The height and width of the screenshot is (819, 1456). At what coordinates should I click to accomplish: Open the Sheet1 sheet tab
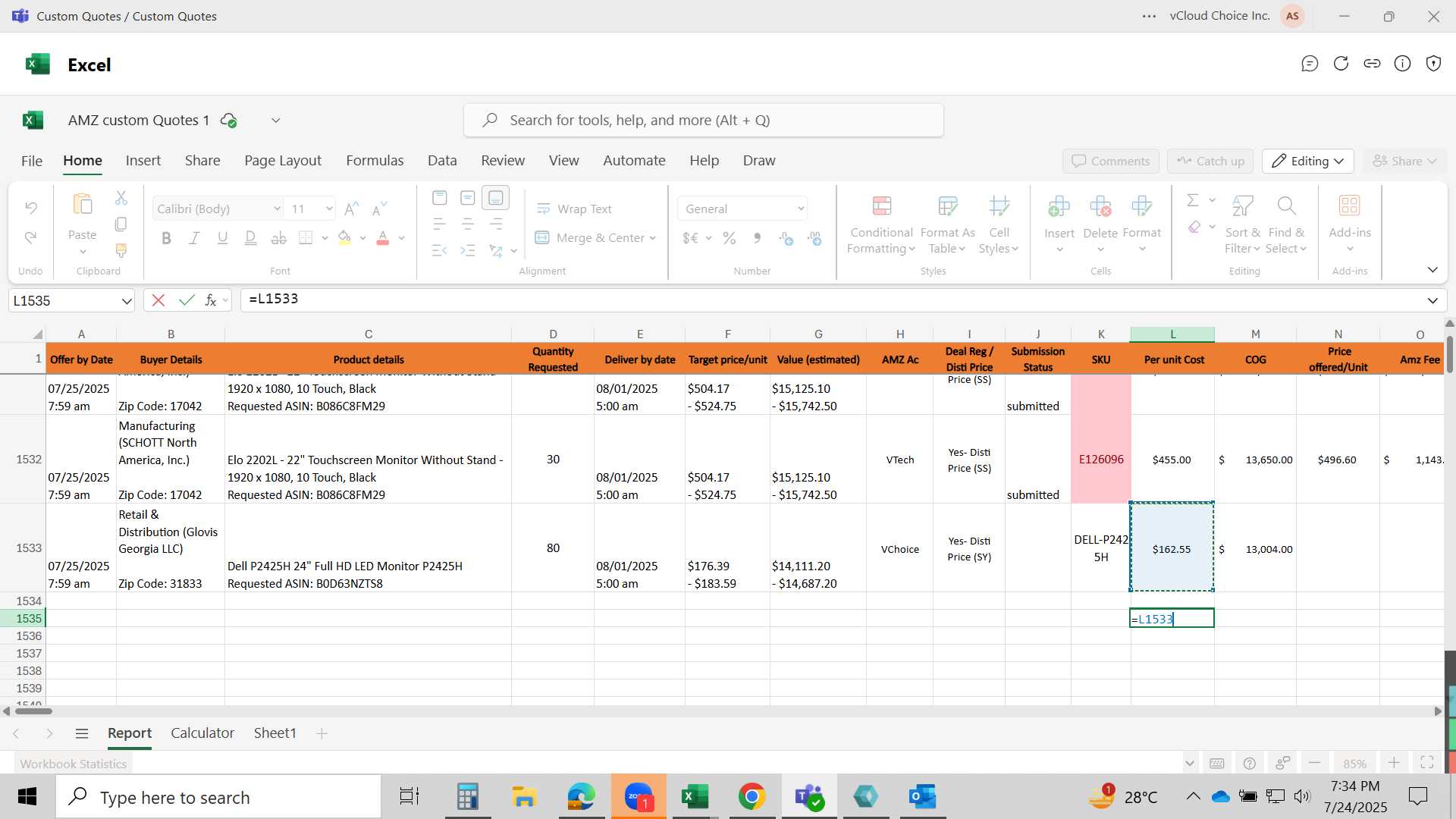[x=275, y=733]
